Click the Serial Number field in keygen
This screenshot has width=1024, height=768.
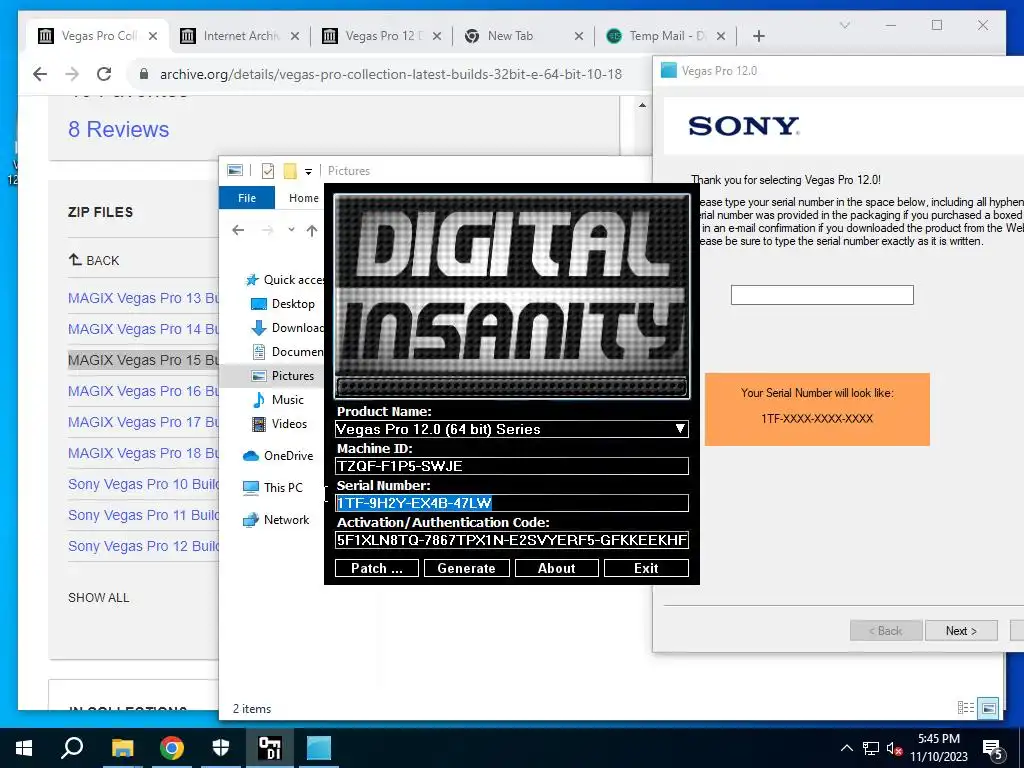coord(511,503)
